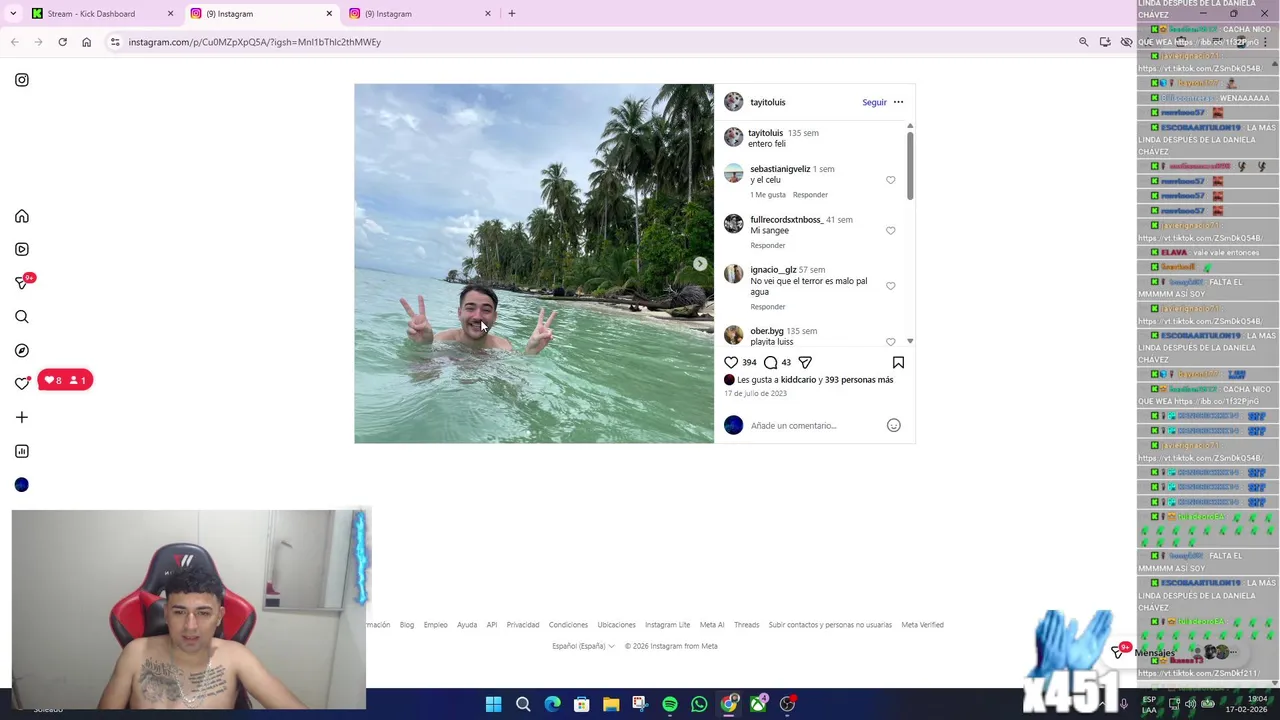The height and width of the screenshot is (720, 1280).
Task: View site information icon in address bar
Action: (115, 42)
